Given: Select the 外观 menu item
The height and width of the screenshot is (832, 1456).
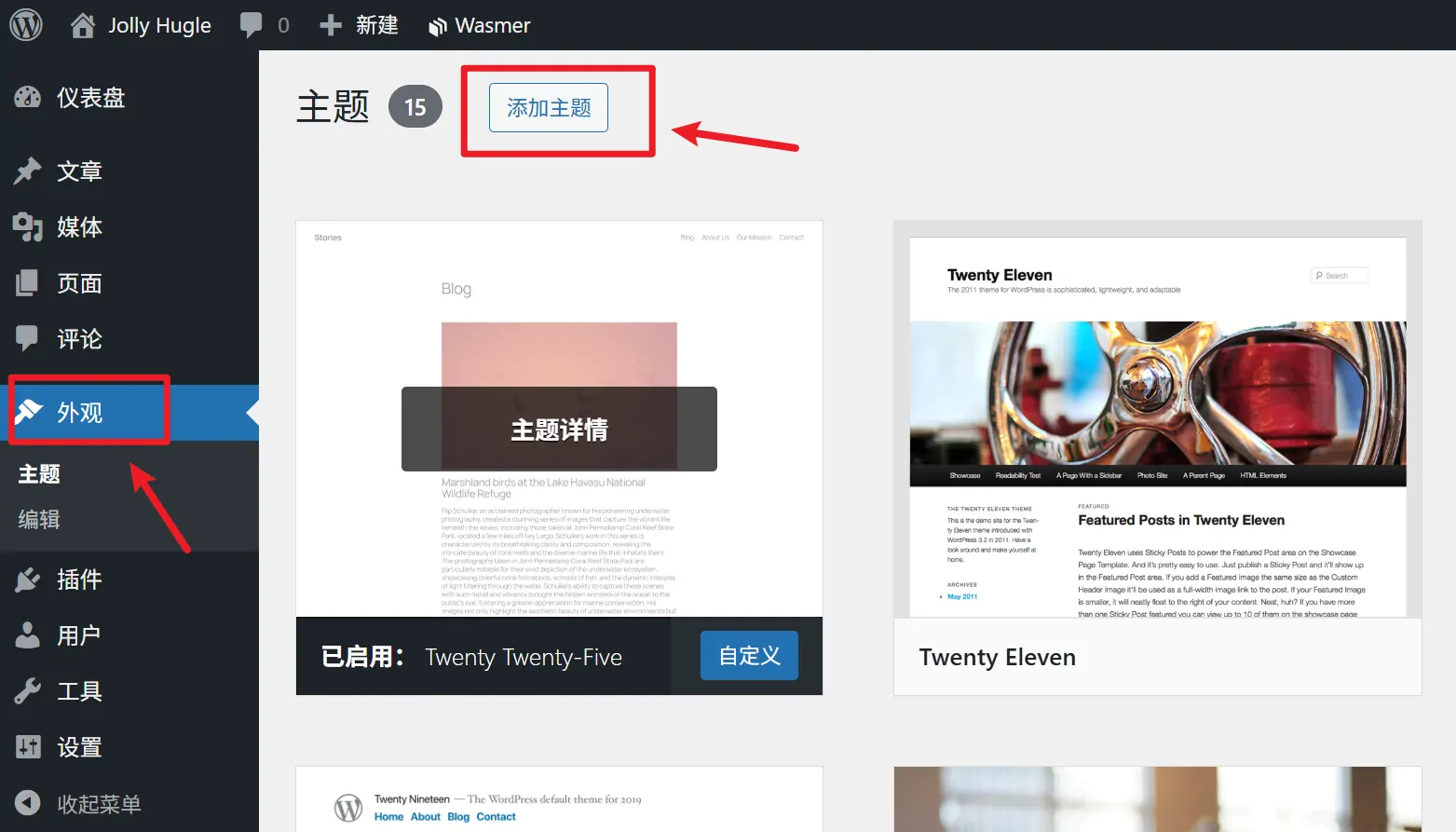Looking at the screenshot, I should 129,412.
